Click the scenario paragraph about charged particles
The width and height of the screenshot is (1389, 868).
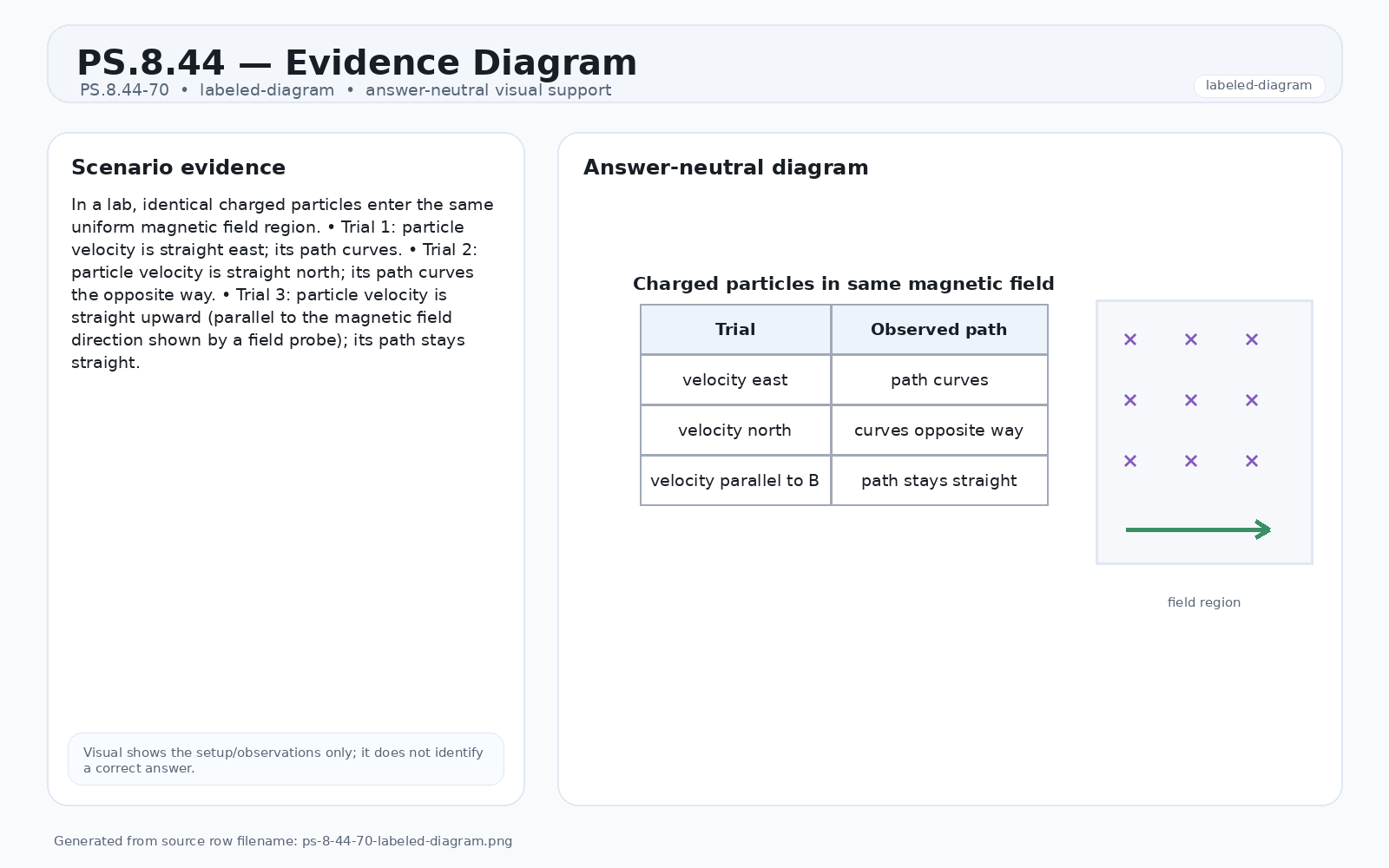(282, 284)
